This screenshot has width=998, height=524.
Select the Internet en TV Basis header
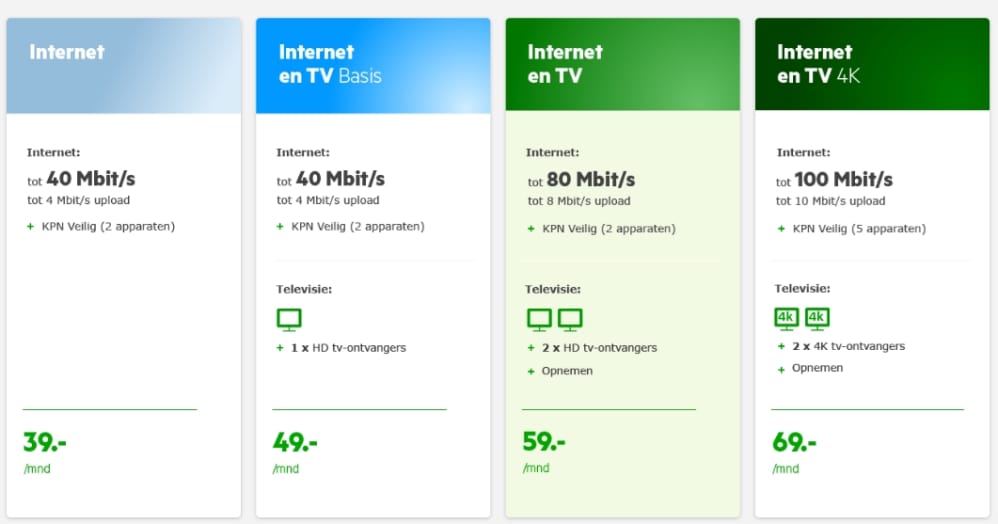[x=373, y=65]
